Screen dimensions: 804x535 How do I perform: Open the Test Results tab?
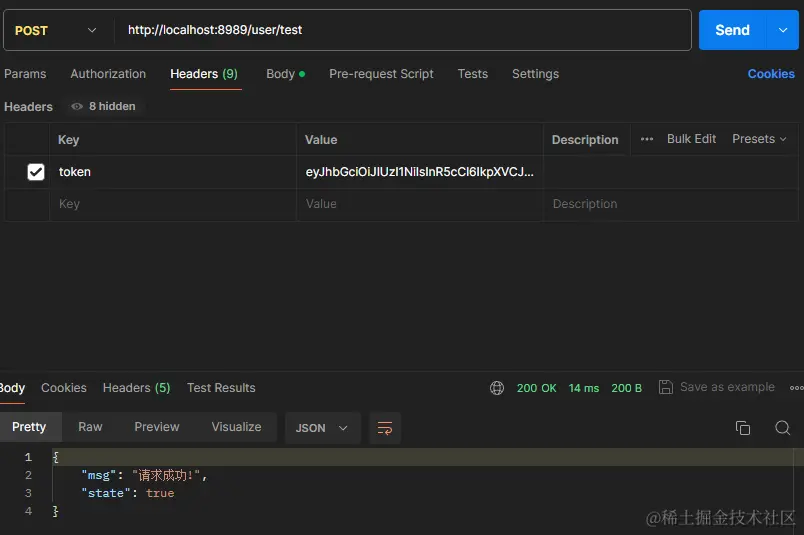click(x=221, y=388)
